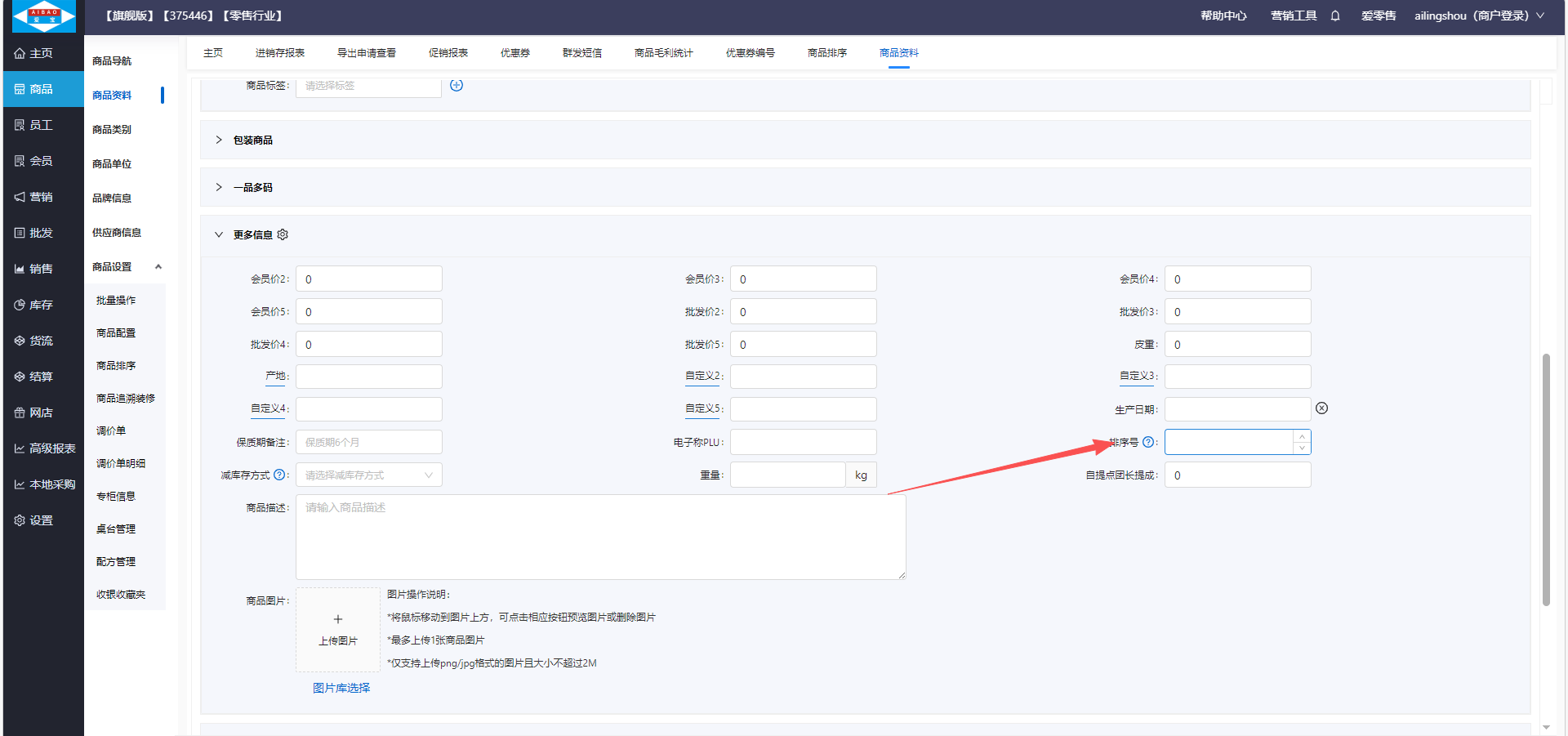Screen dimensions: 1568x736
Task: Switch to the 进销存报表 tab
Action: [x=279, y=53]
